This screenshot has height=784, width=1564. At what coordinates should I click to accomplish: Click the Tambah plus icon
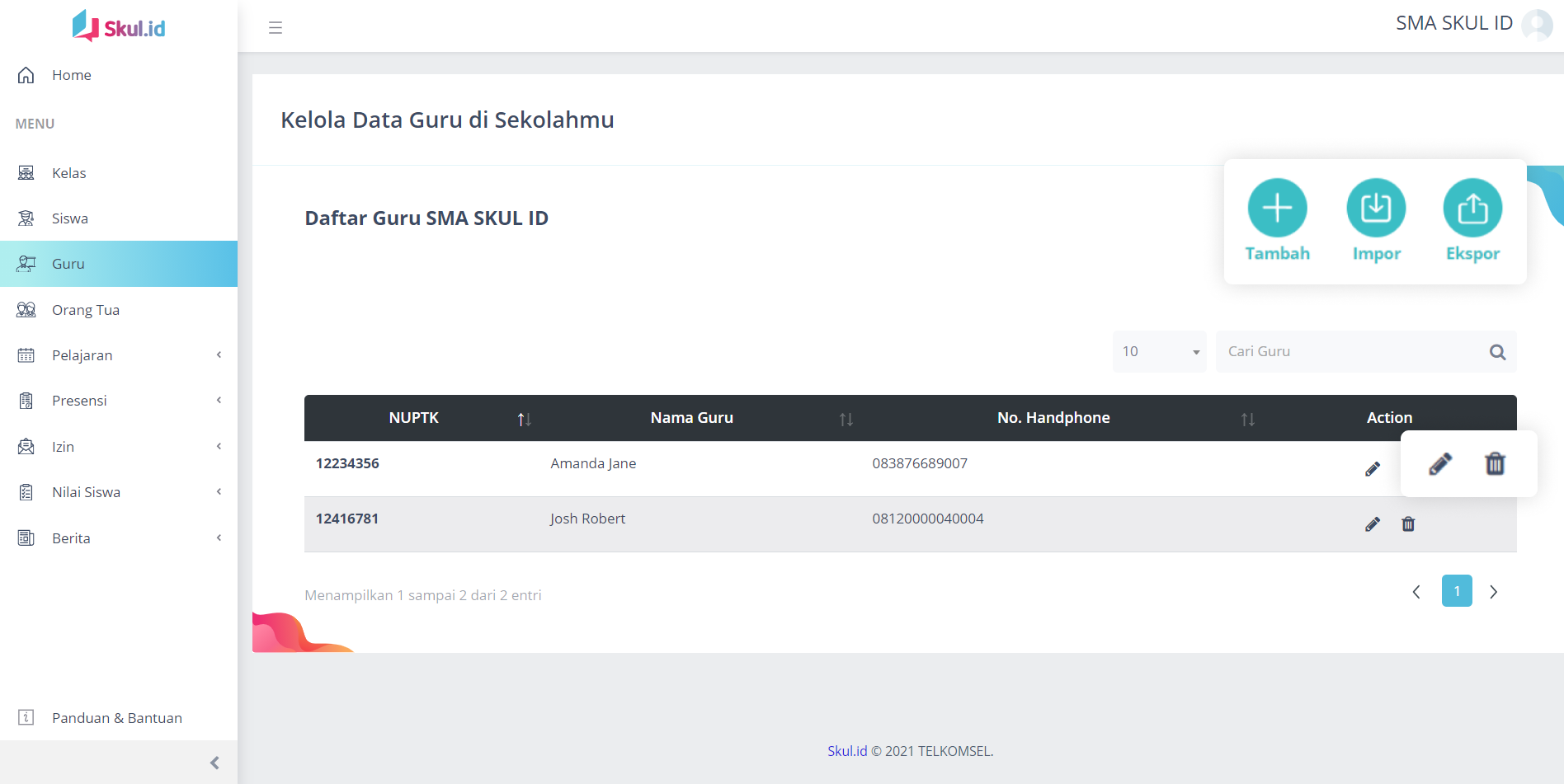pyautogui.click(x=1277, y=208)
